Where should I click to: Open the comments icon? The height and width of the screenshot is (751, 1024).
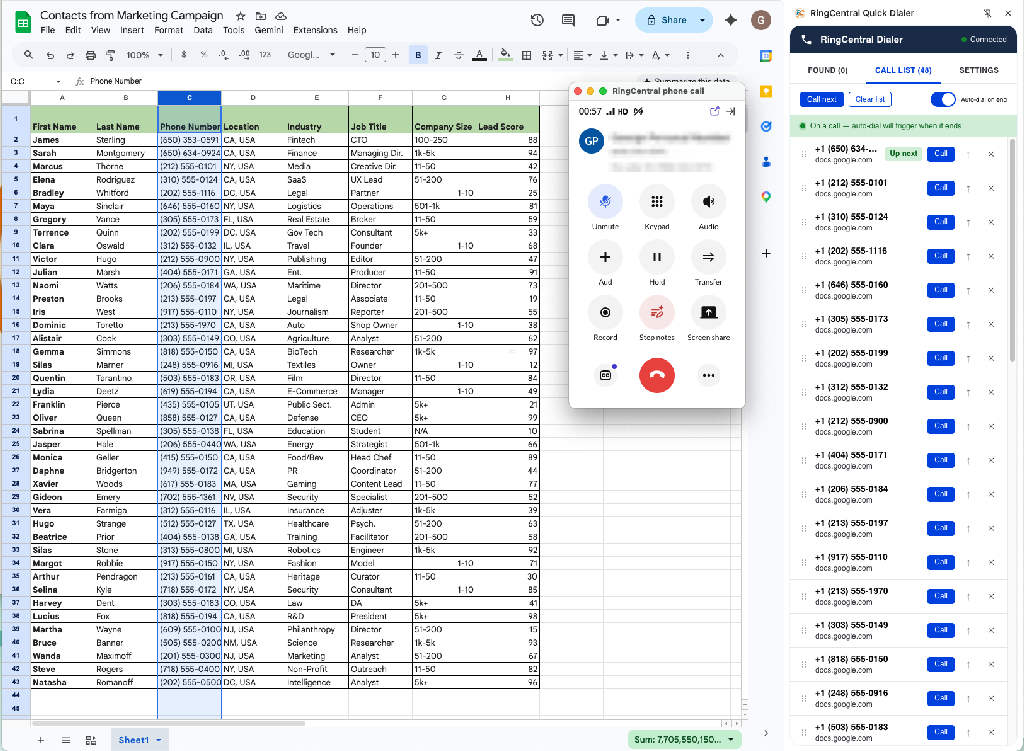pyautogui.click(x=568, y=20)
